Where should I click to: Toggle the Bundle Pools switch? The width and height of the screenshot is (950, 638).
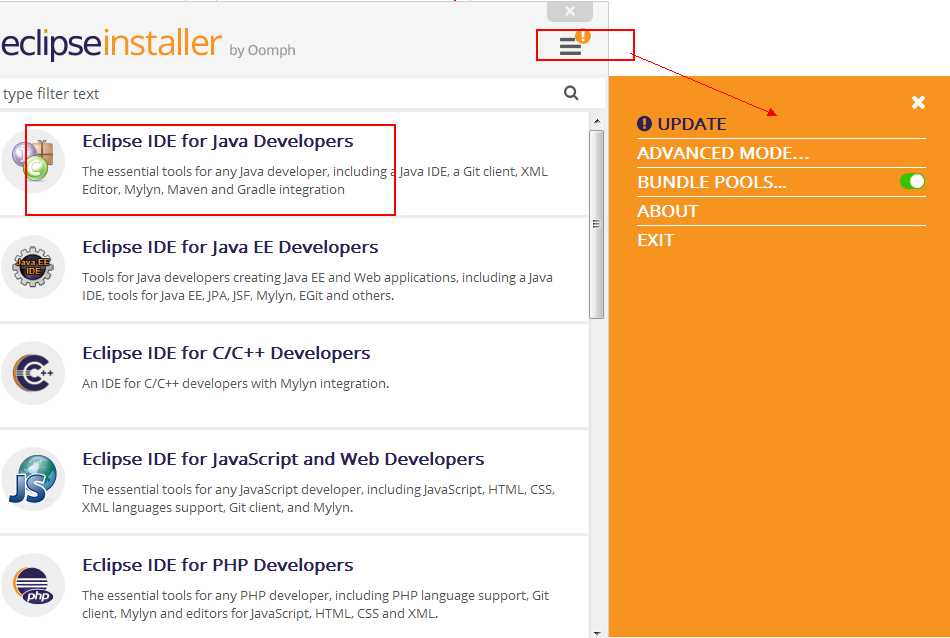pyautogui.click(x=912, y=181)
